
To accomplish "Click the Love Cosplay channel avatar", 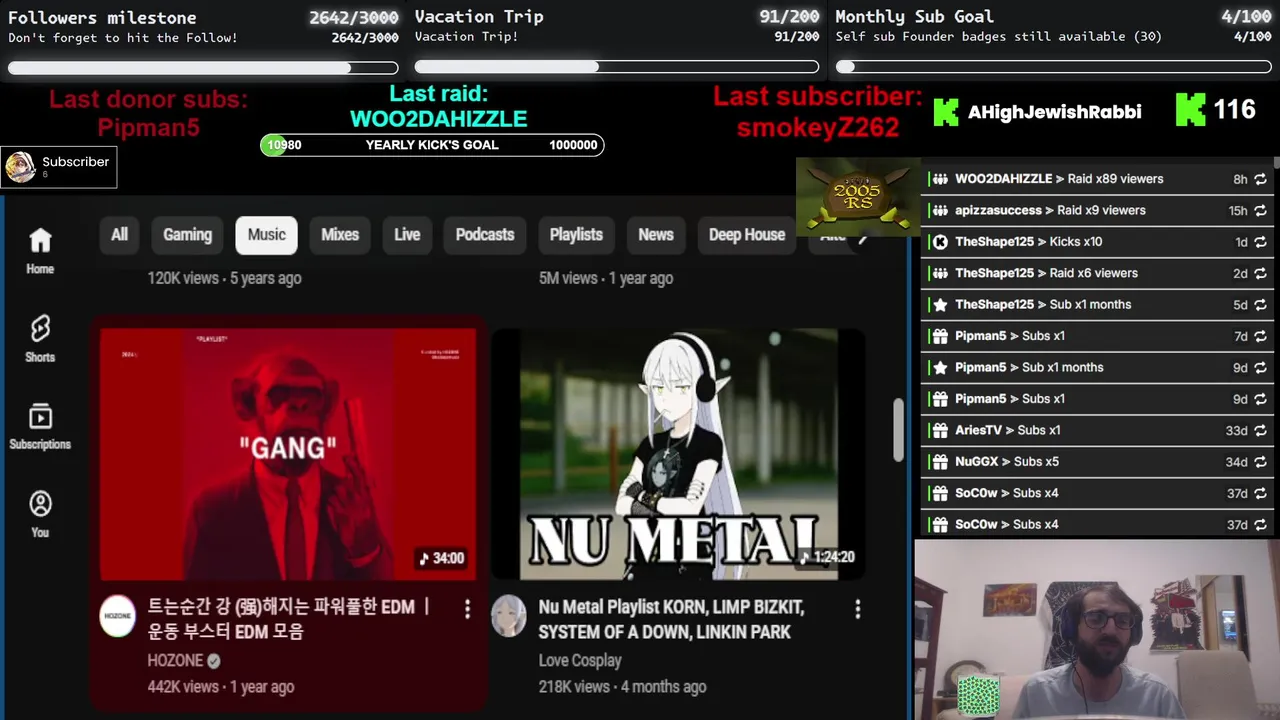I will click(508, 616).
